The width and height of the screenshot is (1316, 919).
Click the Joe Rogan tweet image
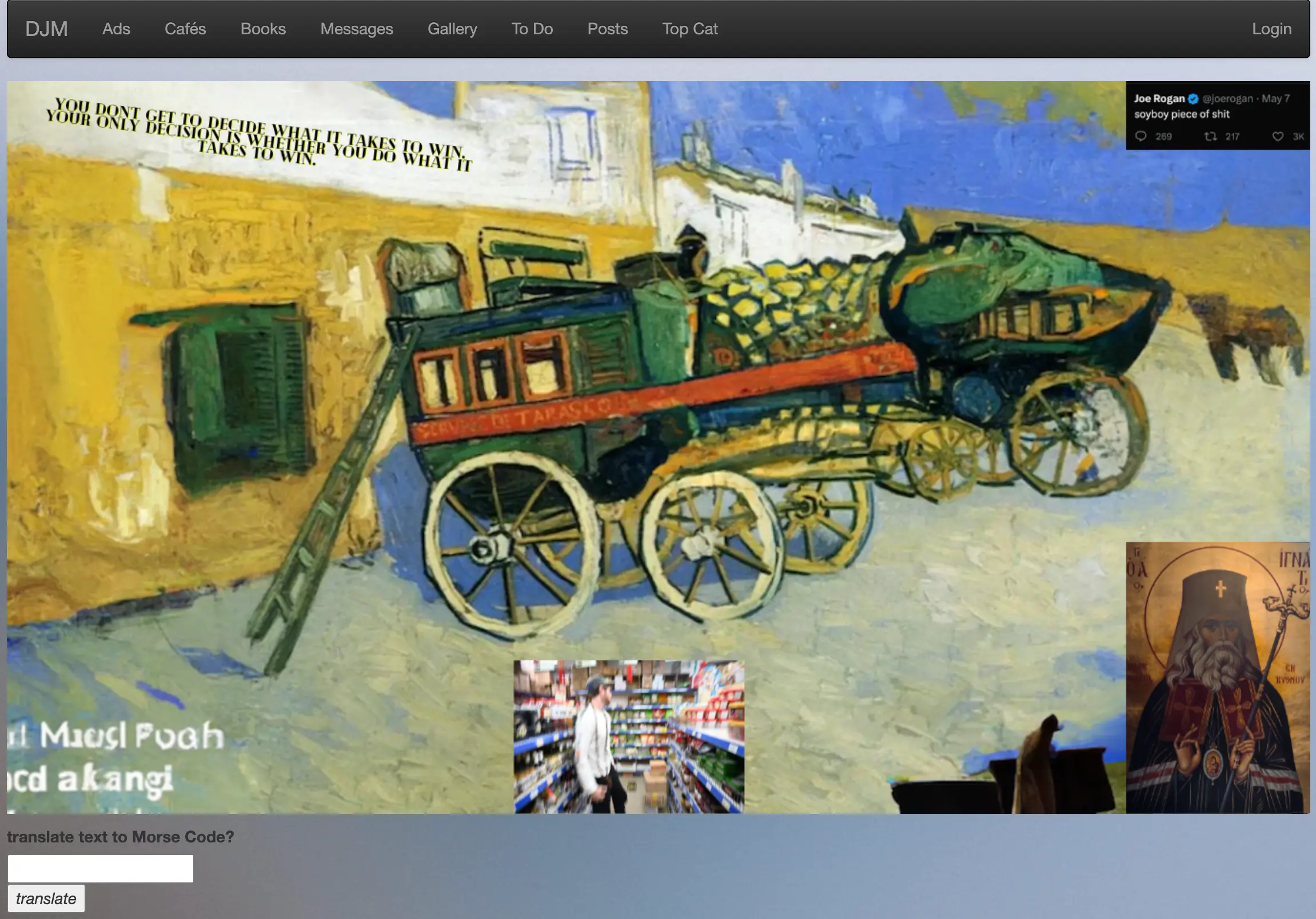[1218, 116]
